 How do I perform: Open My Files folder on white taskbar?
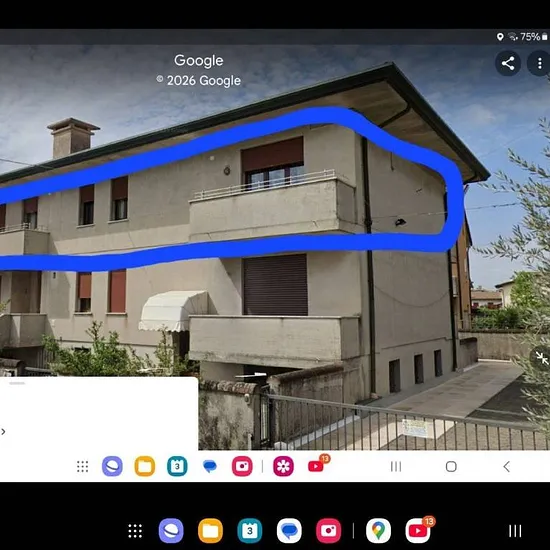(145, 466)
